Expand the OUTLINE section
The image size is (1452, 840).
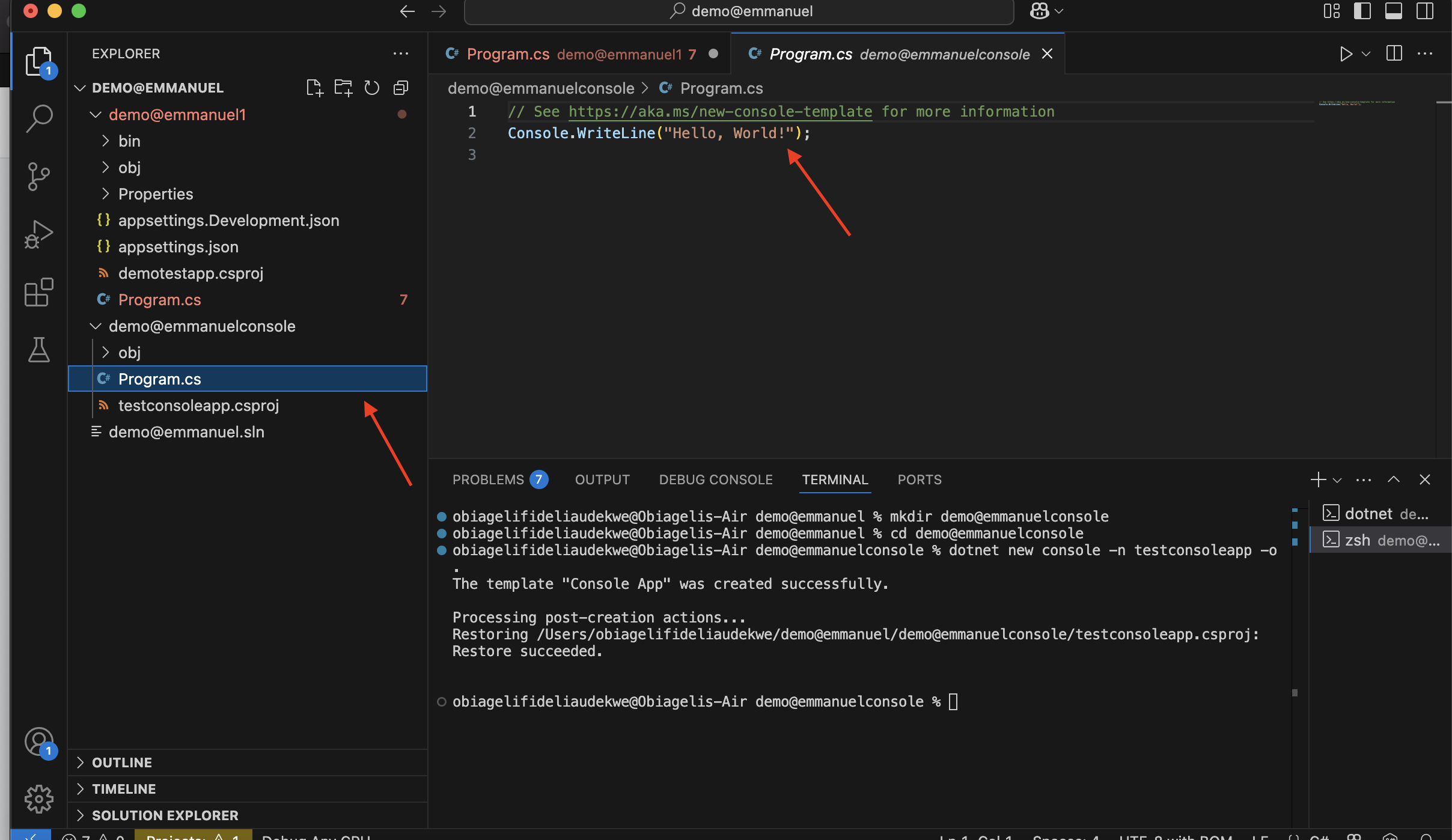[x=248, y=762]
